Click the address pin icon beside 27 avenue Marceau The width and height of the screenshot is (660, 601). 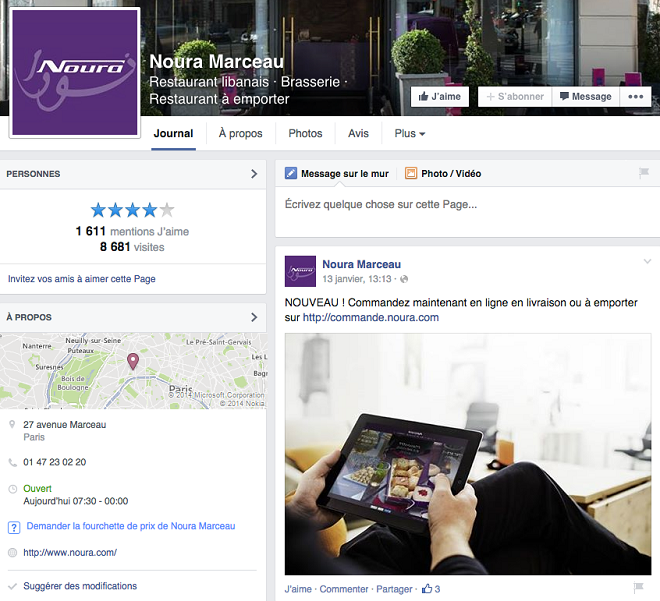tap(12, 424)
